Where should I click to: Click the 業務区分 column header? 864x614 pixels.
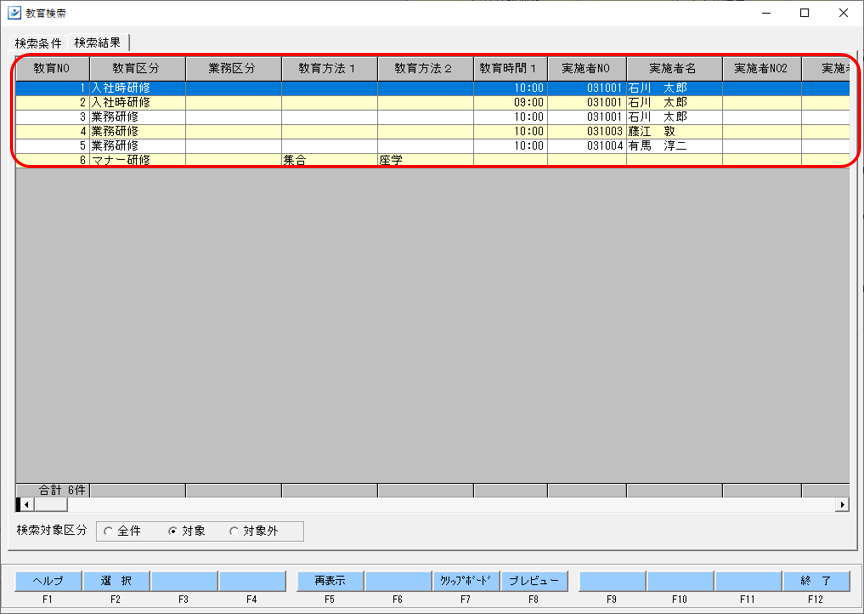(234, 69)
